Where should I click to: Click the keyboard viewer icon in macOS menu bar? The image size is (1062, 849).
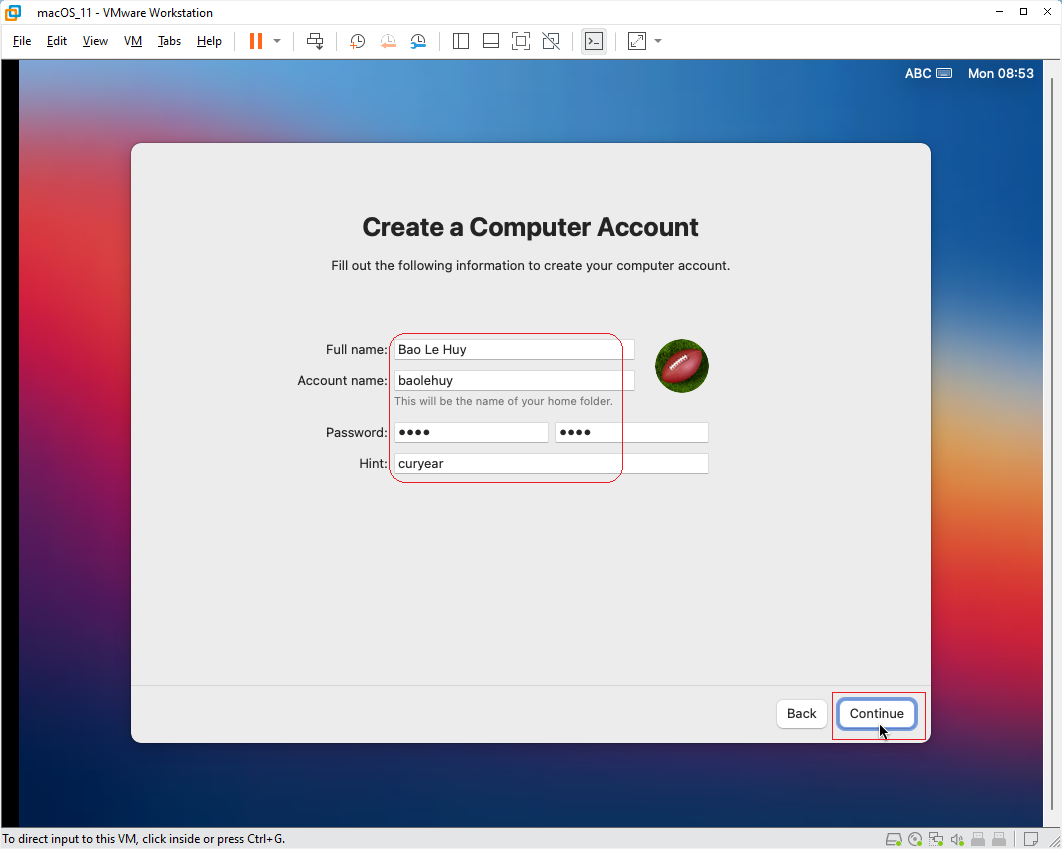pyautogui.click(x=944, y=73)
